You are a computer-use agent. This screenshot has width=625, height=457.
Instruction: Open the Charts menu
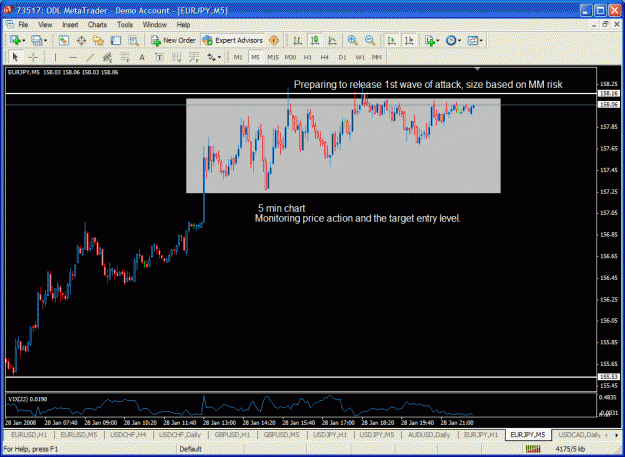point(97,25)
